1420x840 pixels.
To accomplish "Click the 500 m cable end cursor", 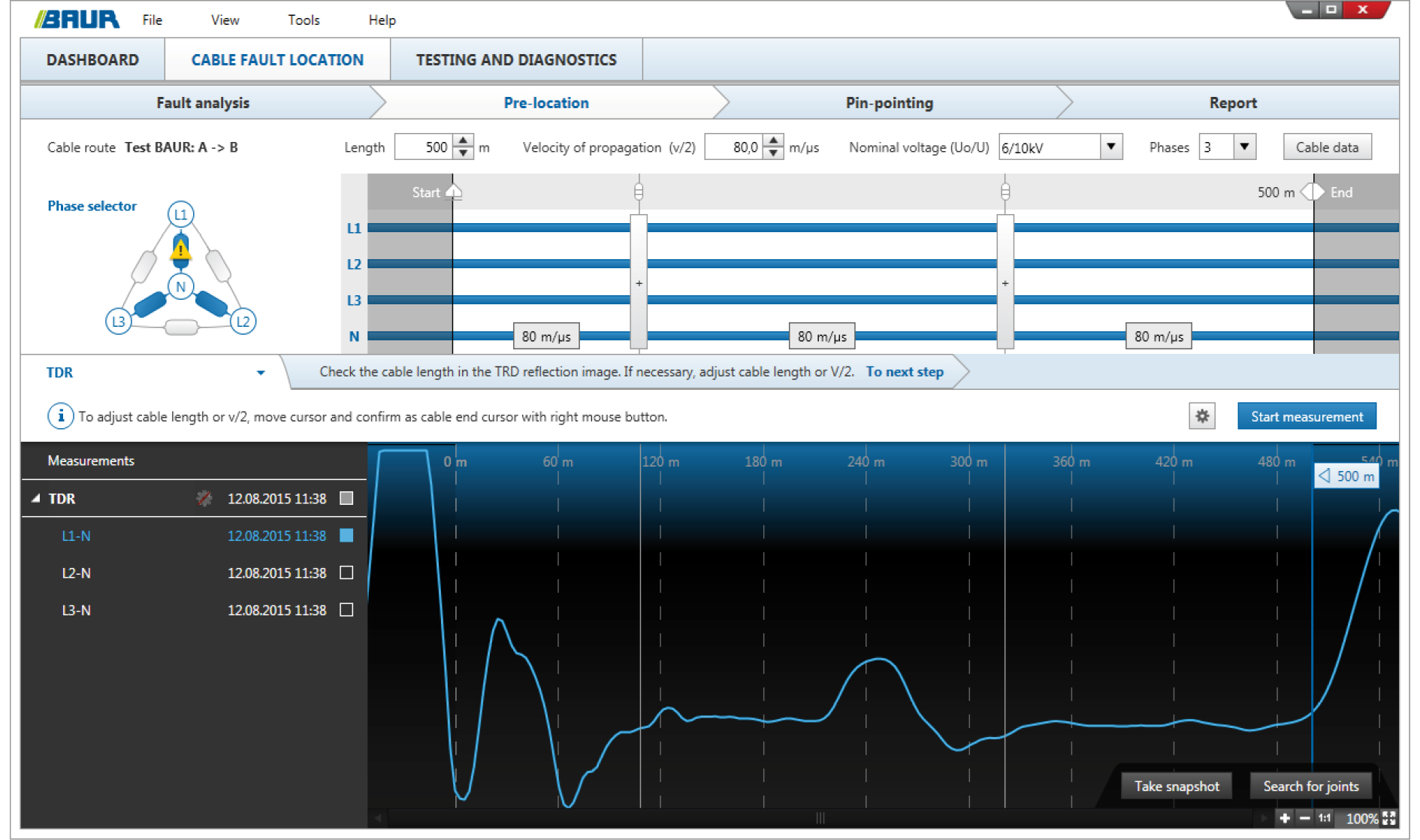I will point(1346,476).
